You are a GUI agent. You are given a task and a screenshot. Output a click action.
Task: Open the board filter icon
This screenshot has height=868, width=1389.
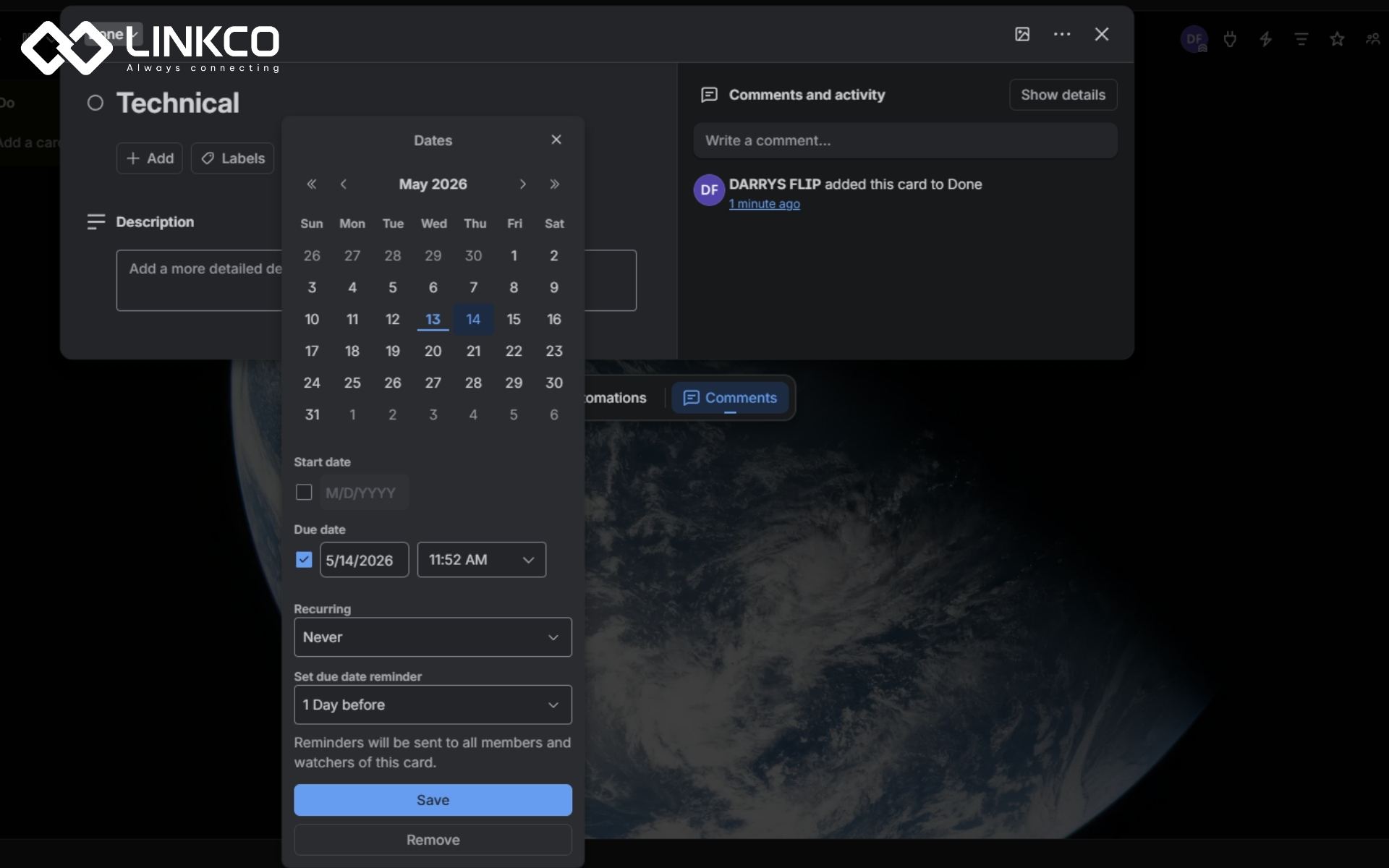(1301, 39)
